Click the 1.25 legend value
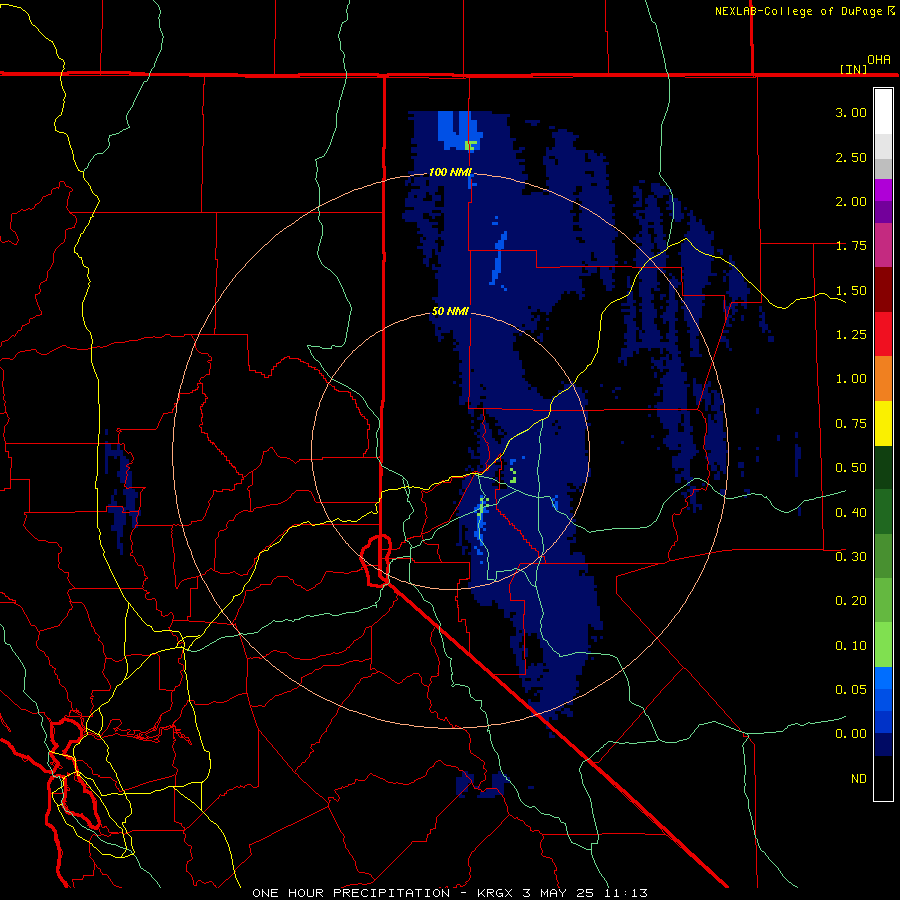The height and width of the screenshot is (900, 900). pyautogui.click(x=851, y=335)
